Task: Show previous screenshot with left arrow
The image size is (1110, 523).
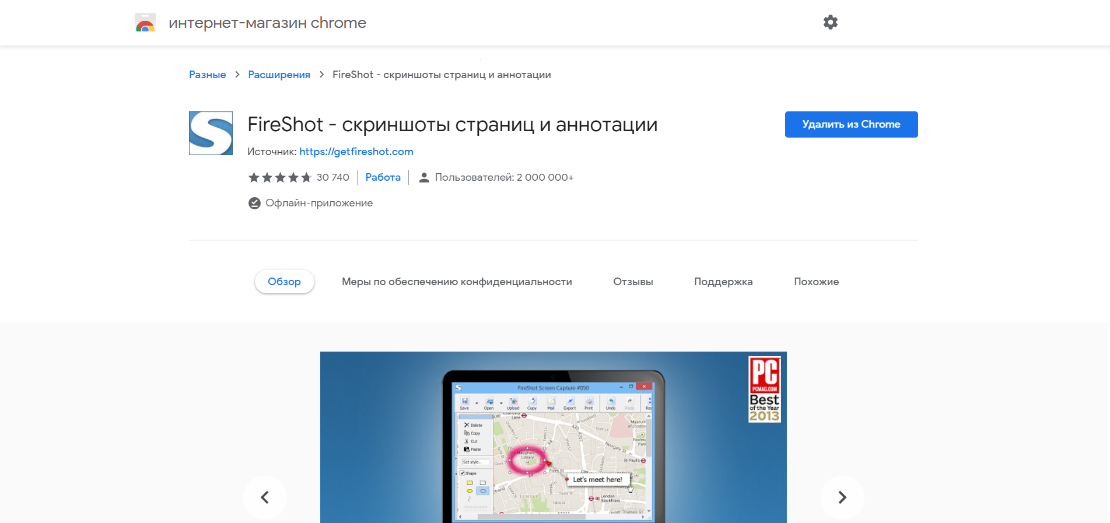Action: click(265, 498)
